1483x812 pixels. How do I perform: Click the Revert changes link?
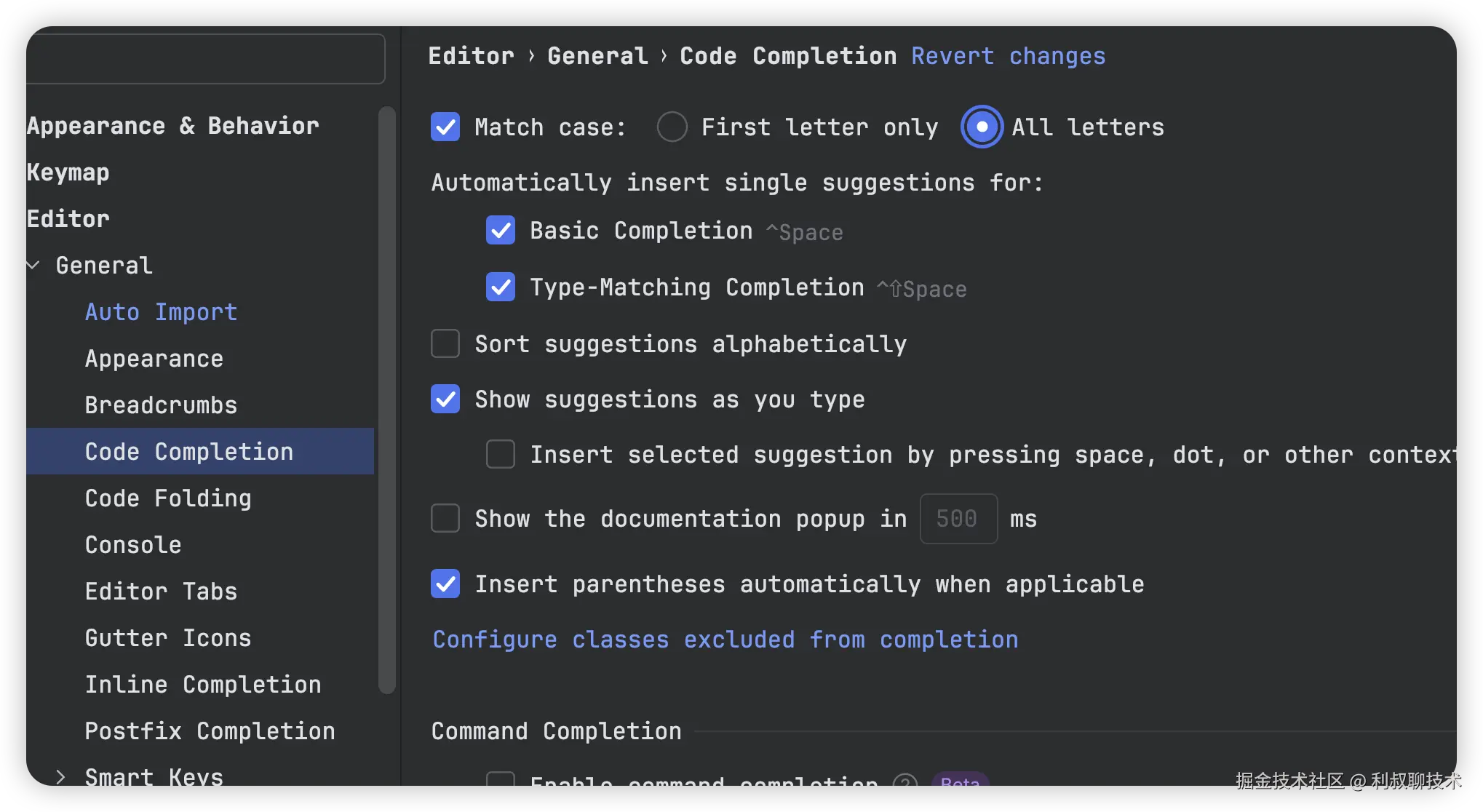click(x=1008, y=56)
